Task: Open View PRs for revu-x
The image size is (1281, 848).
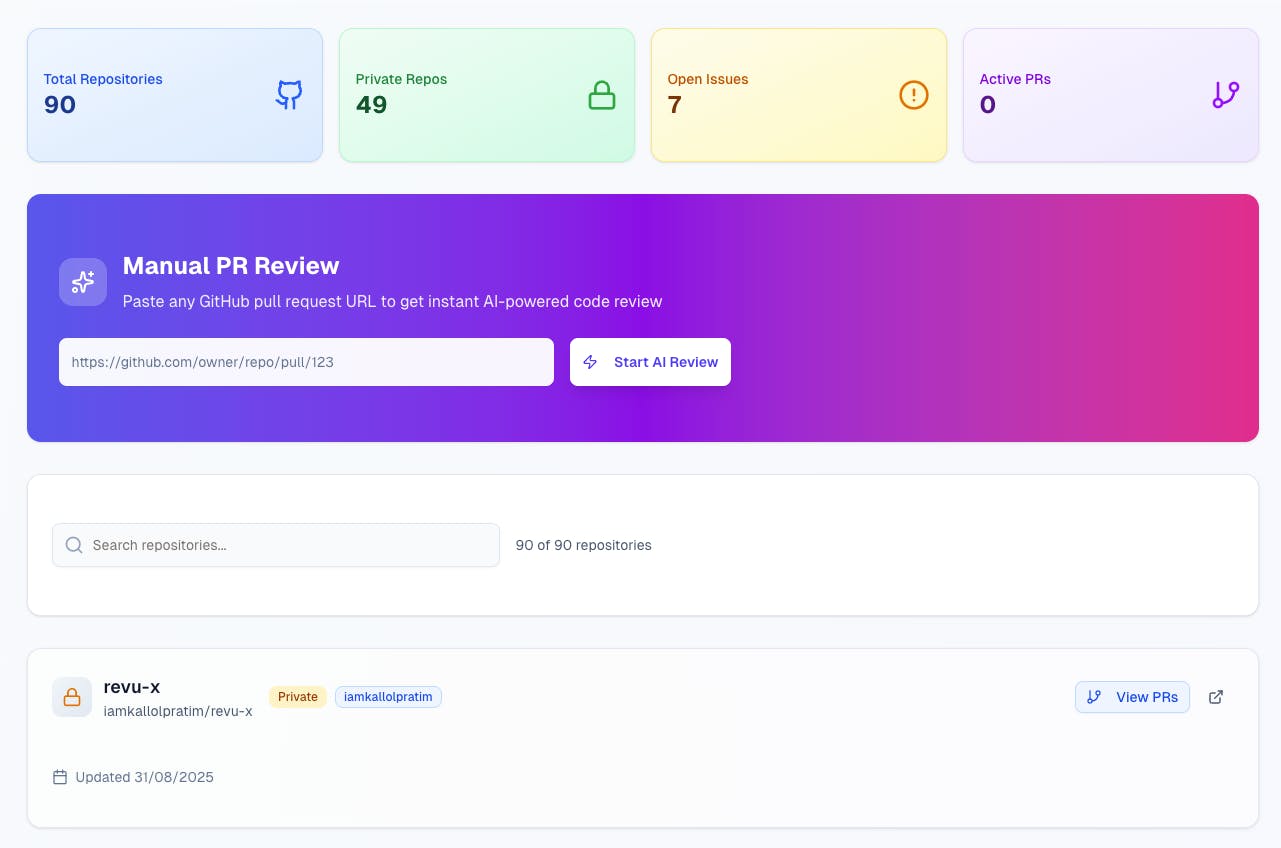Action: (x=1132, y=697)
